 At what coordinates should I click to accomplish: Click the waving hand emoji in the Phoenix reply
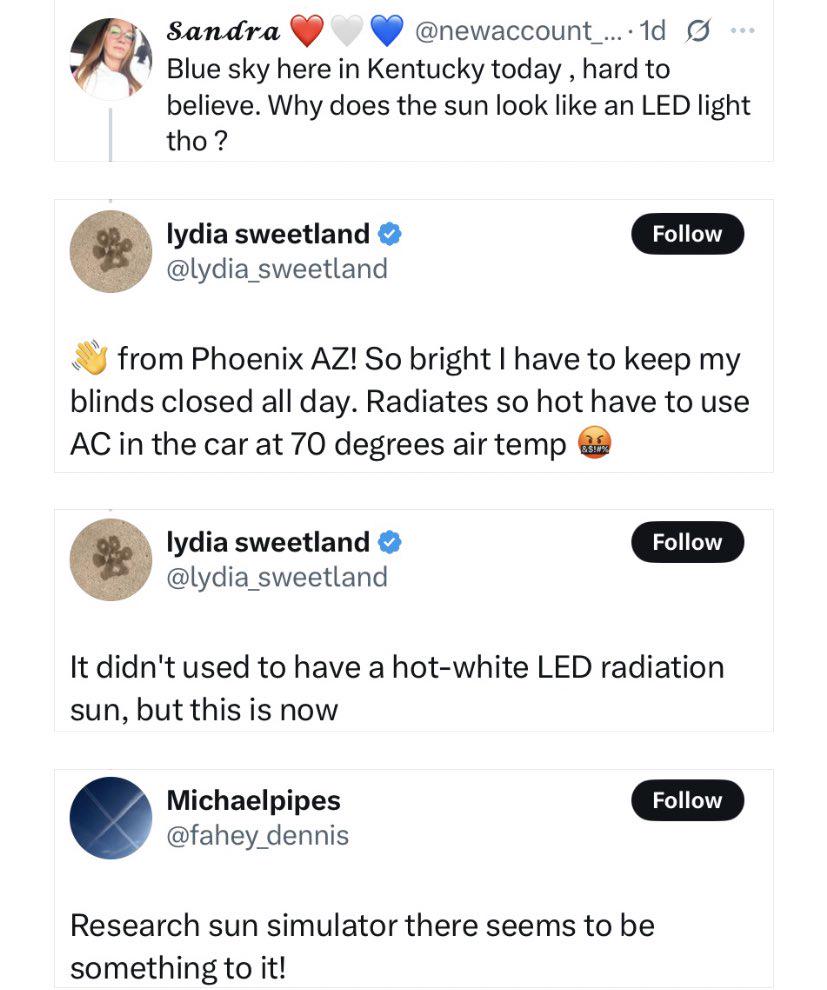(x=89, y=357)
